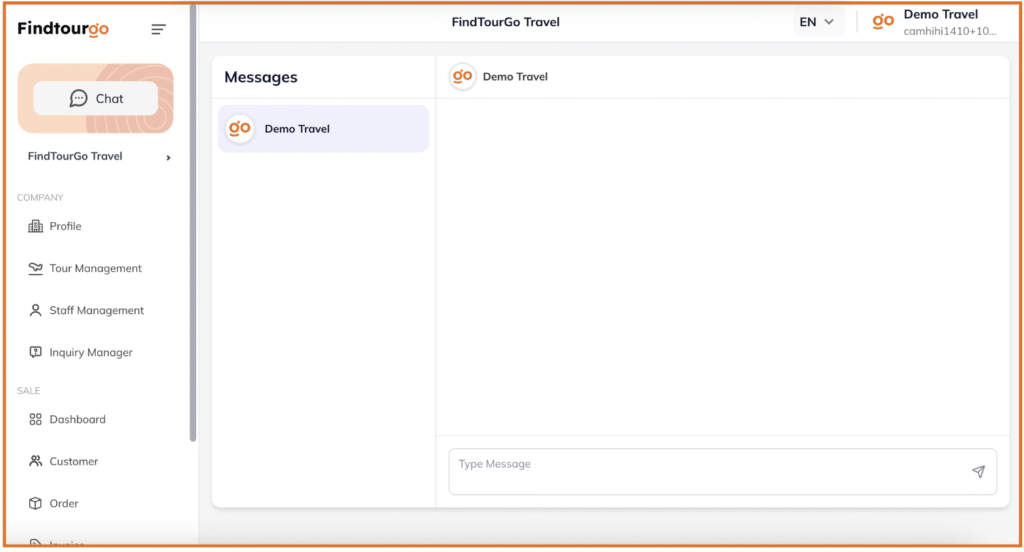Click Demo Travel avatar in chat header
Viewport: 1024px width, 552px height.
tap(462, 77)
